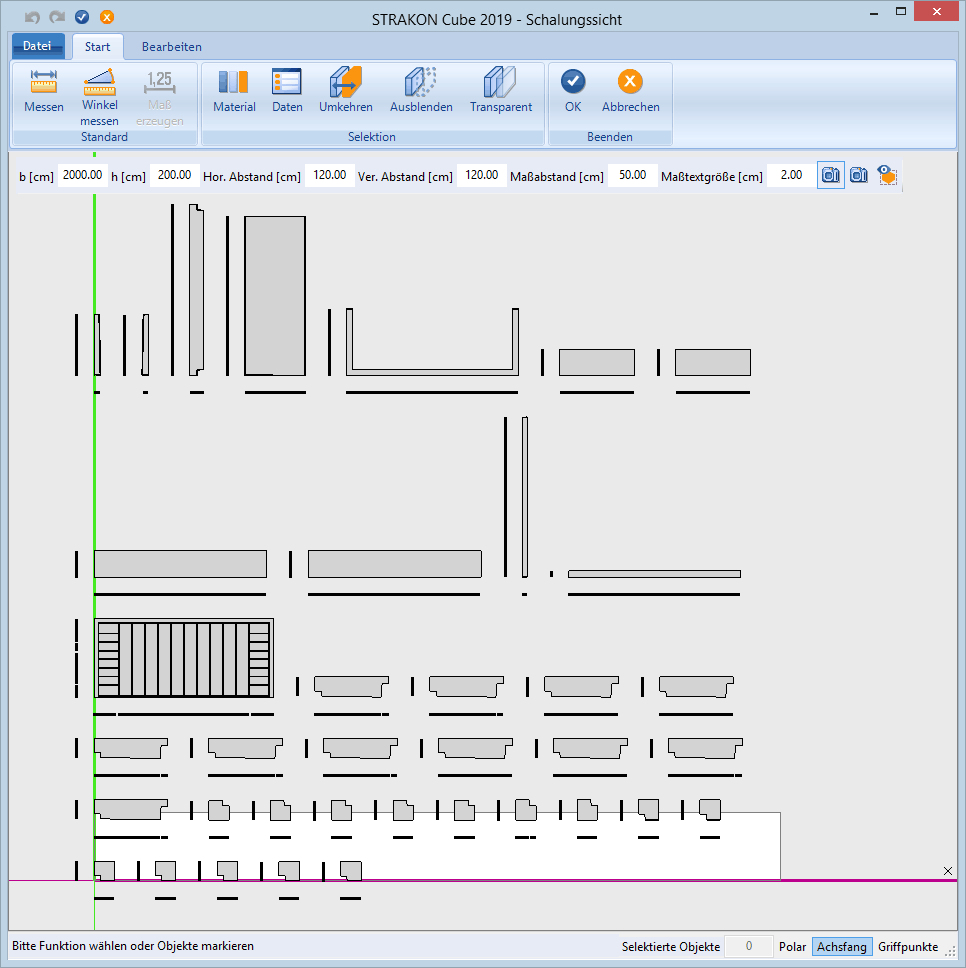Open the Material selection tool
966x968 pixels.
coord(234,91)
